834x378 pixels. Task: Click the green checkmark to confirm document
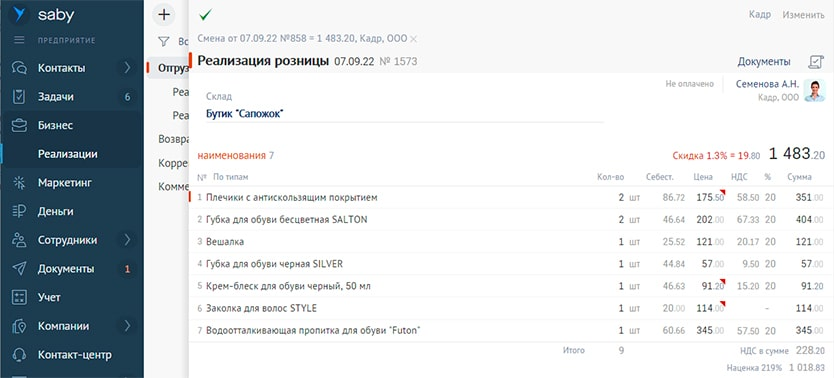205,15
